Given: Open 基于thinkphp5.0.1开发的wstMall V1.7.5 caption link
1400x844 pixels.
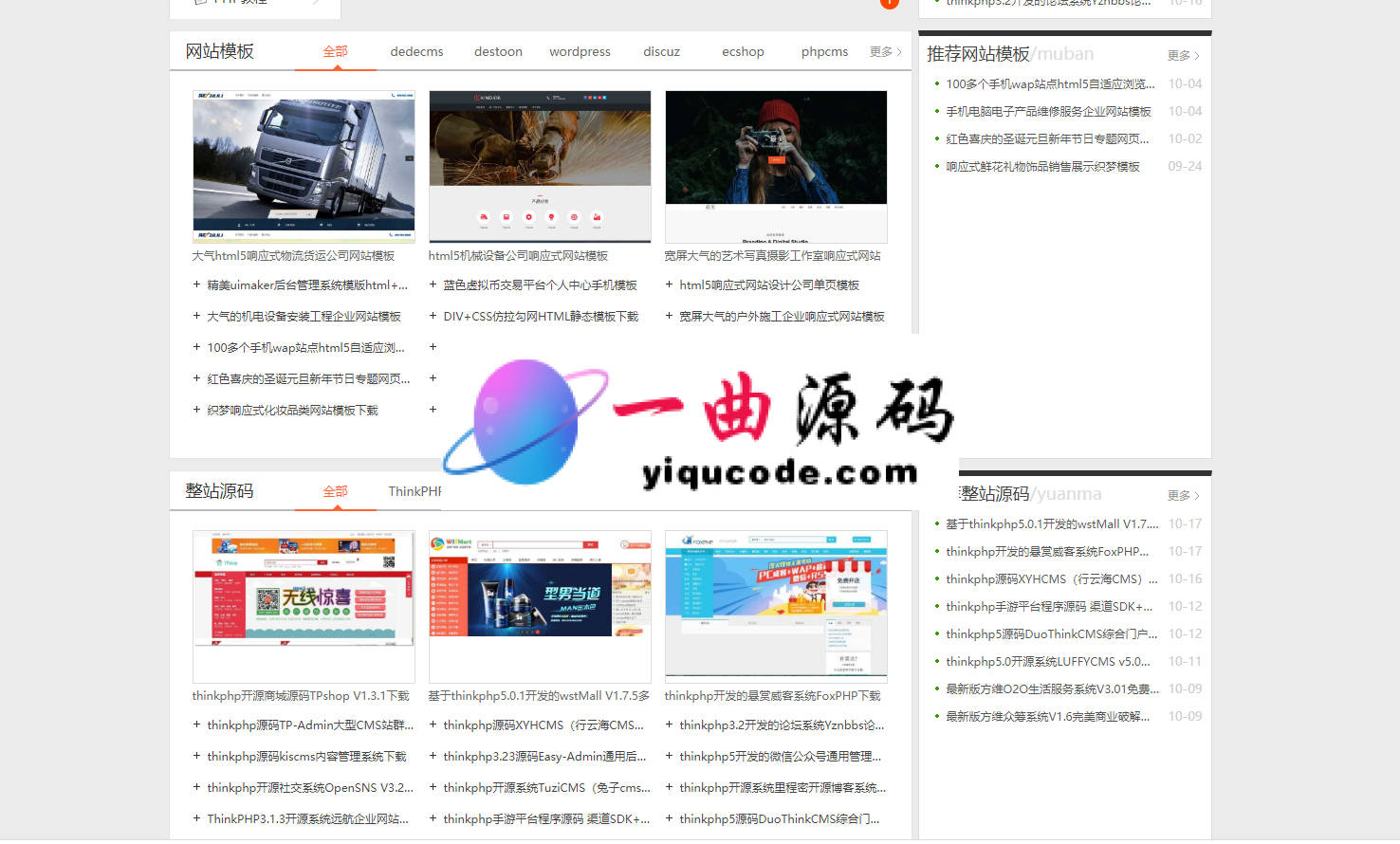Looking at the screenshot, I should click(x=539, y=695).
